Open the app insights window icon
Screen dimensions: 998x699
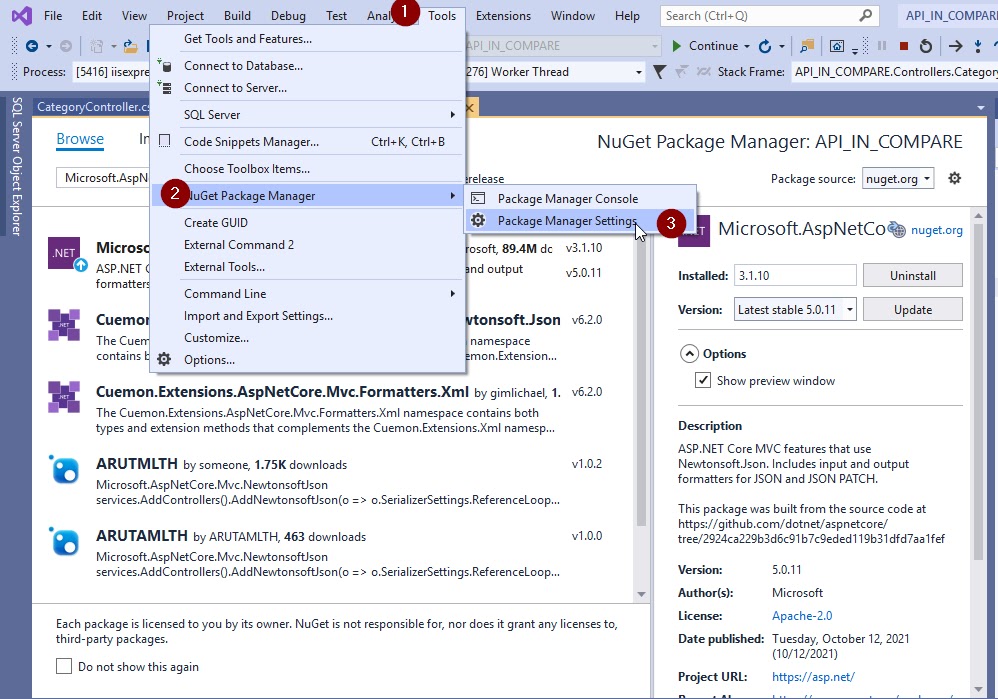(837, 46)
